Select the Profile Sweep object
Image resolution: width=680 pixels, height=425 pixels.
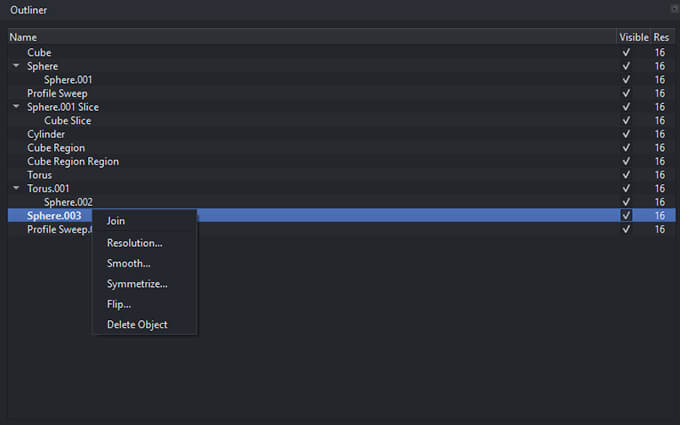tap(57, 93)
